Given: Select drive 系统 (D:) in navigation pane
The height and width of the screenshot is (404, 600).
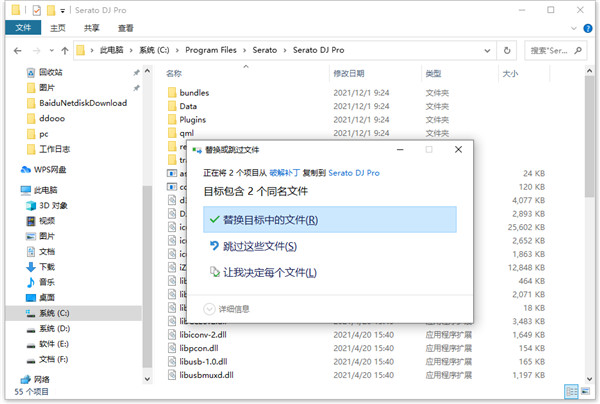Looking at the screenshot, I should pyautogui.click(x=54, y=328).
